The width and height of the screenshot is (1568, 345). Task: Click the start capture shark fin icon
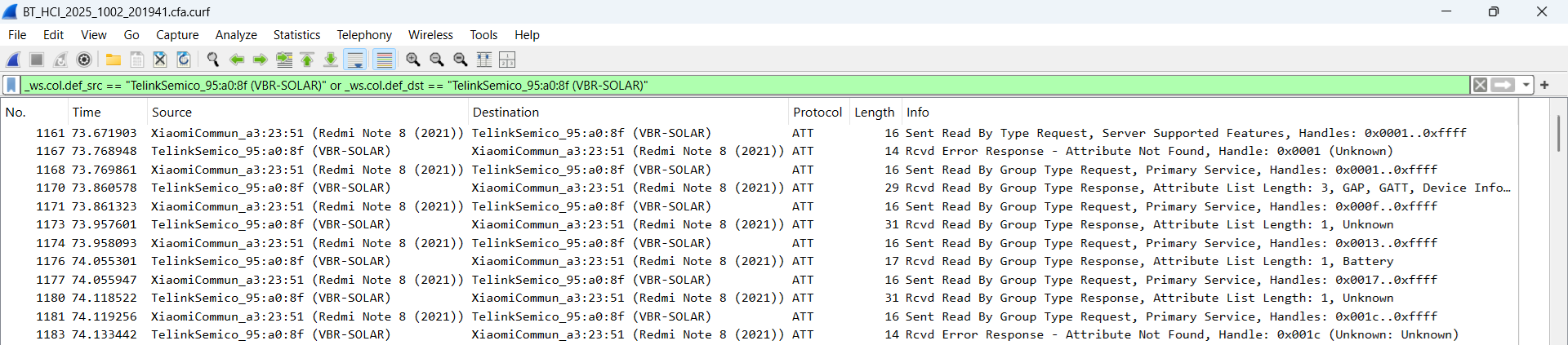[13, 60]
